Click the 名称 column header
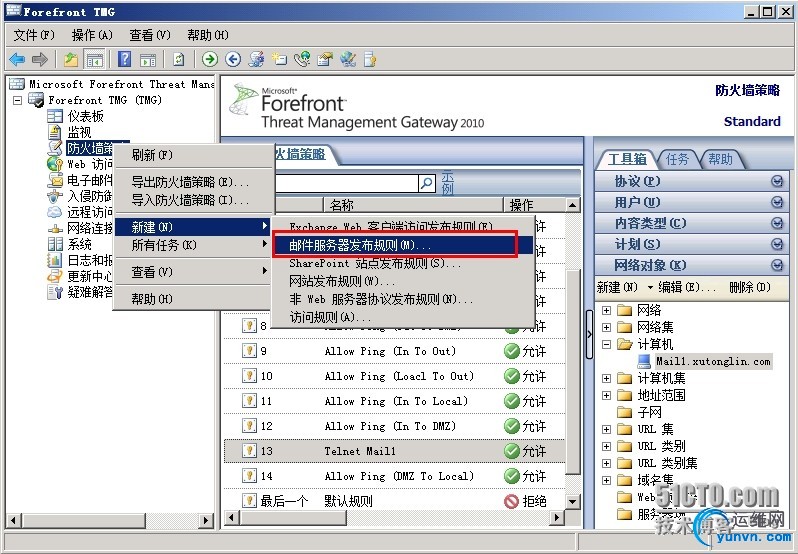798x554 pixels. [x=413, y=205]
